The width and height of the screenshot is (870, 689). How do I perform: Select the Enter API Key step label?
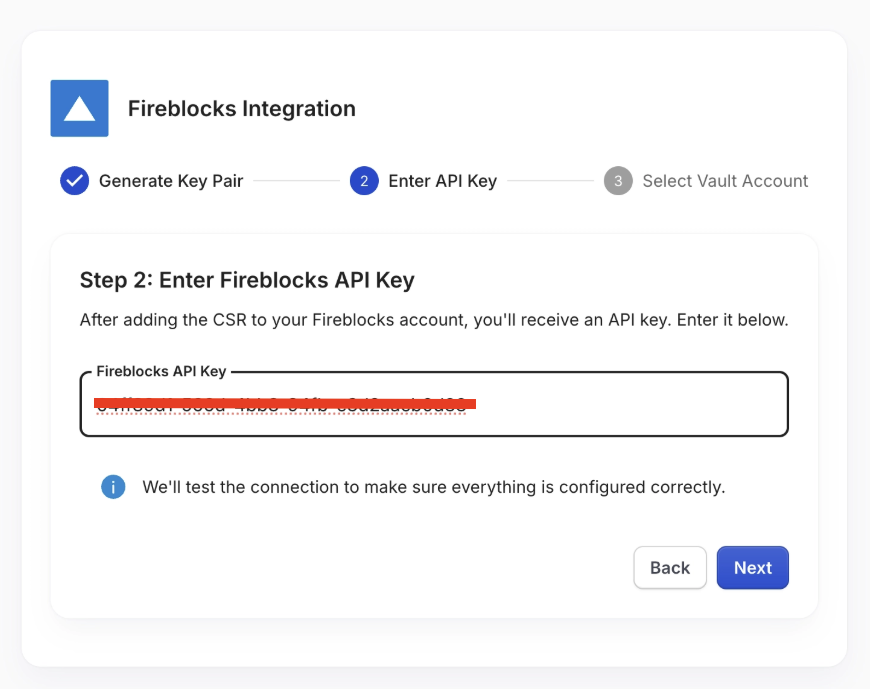click(443, 181)
